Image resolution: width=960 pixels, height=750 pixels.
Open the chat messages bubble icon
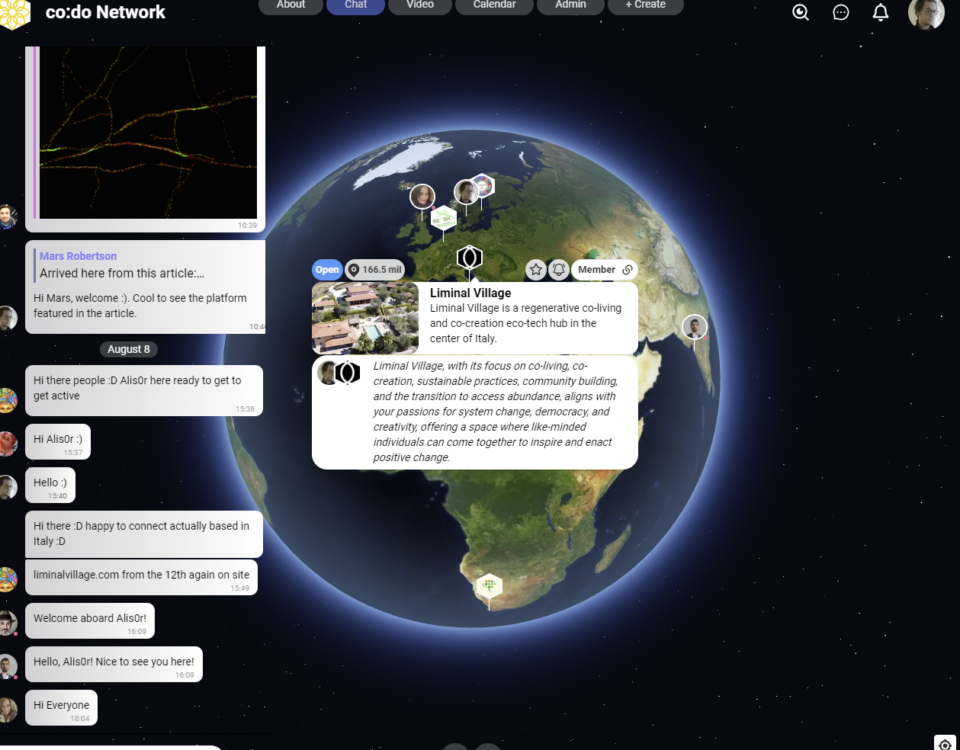tap(841, 12)
